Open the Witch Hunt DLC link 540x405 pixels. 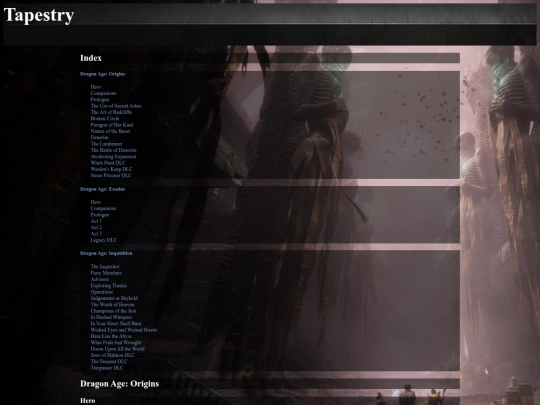pyautogui.click(x=108, y=163)
